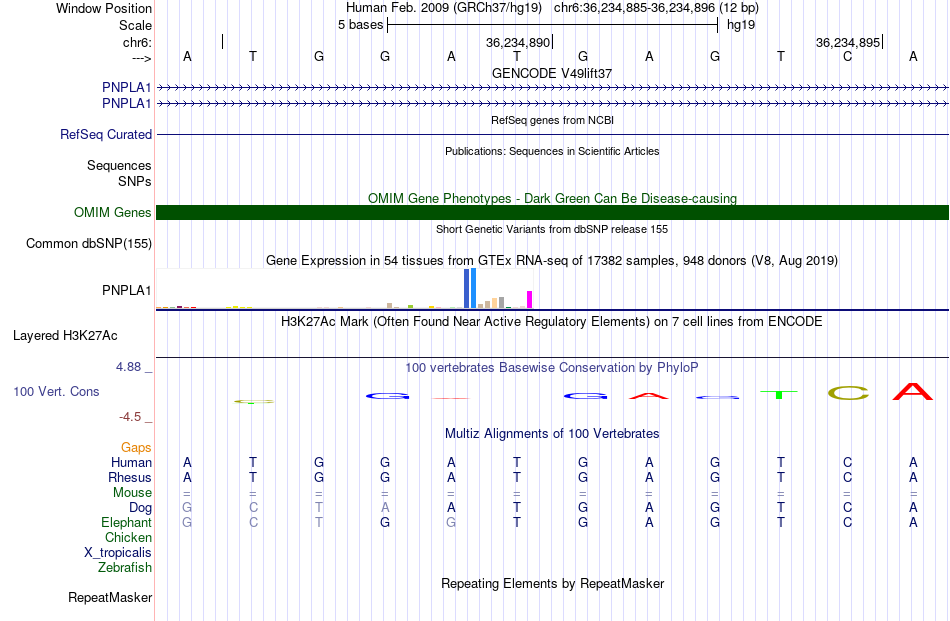The image size is (950, 621).
Task: Click Repeating Elements by RepeatMasker title
Action: pos(552,583)
